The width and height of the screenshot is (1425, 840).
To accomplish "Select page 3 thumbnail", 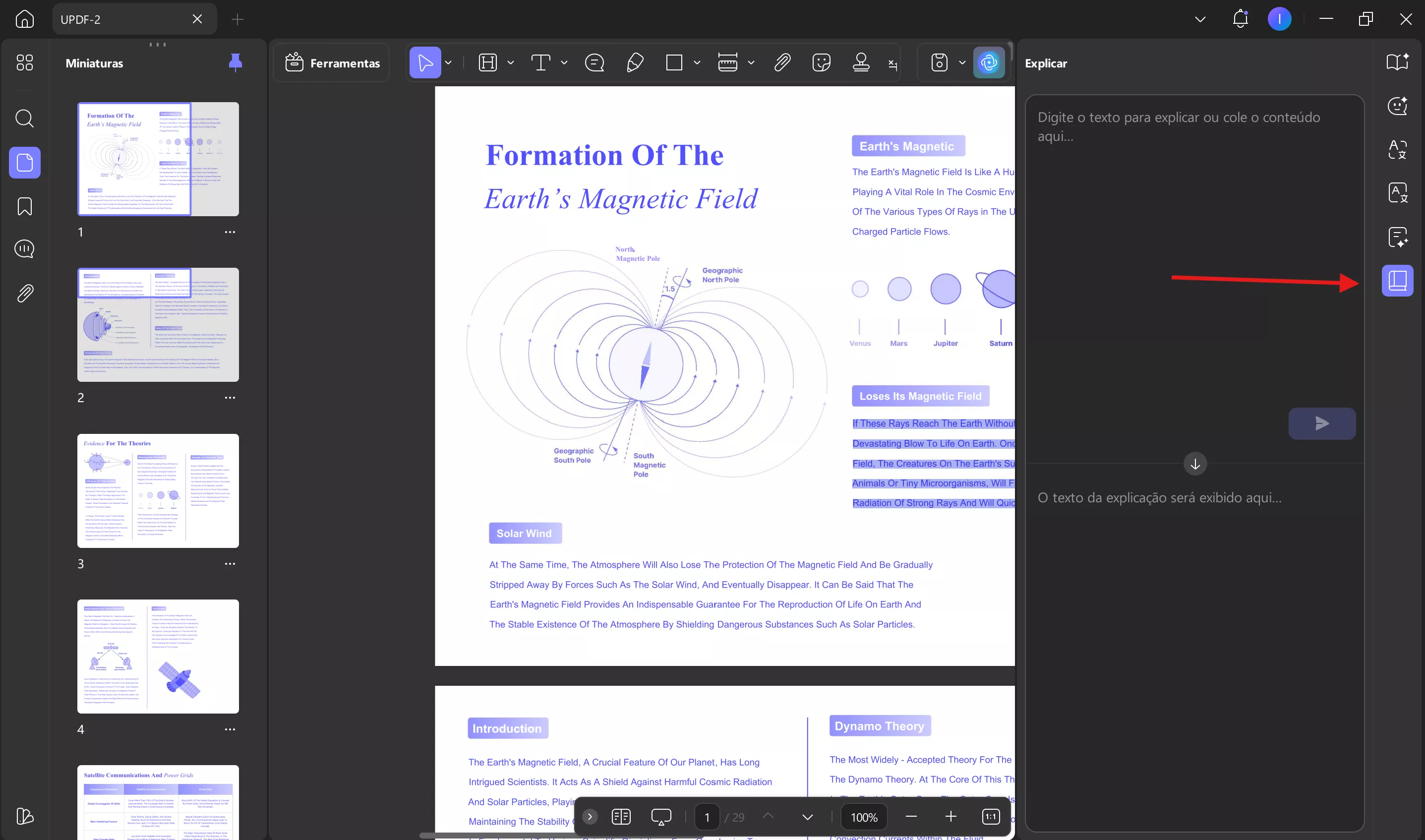I will tap(158, 491).
